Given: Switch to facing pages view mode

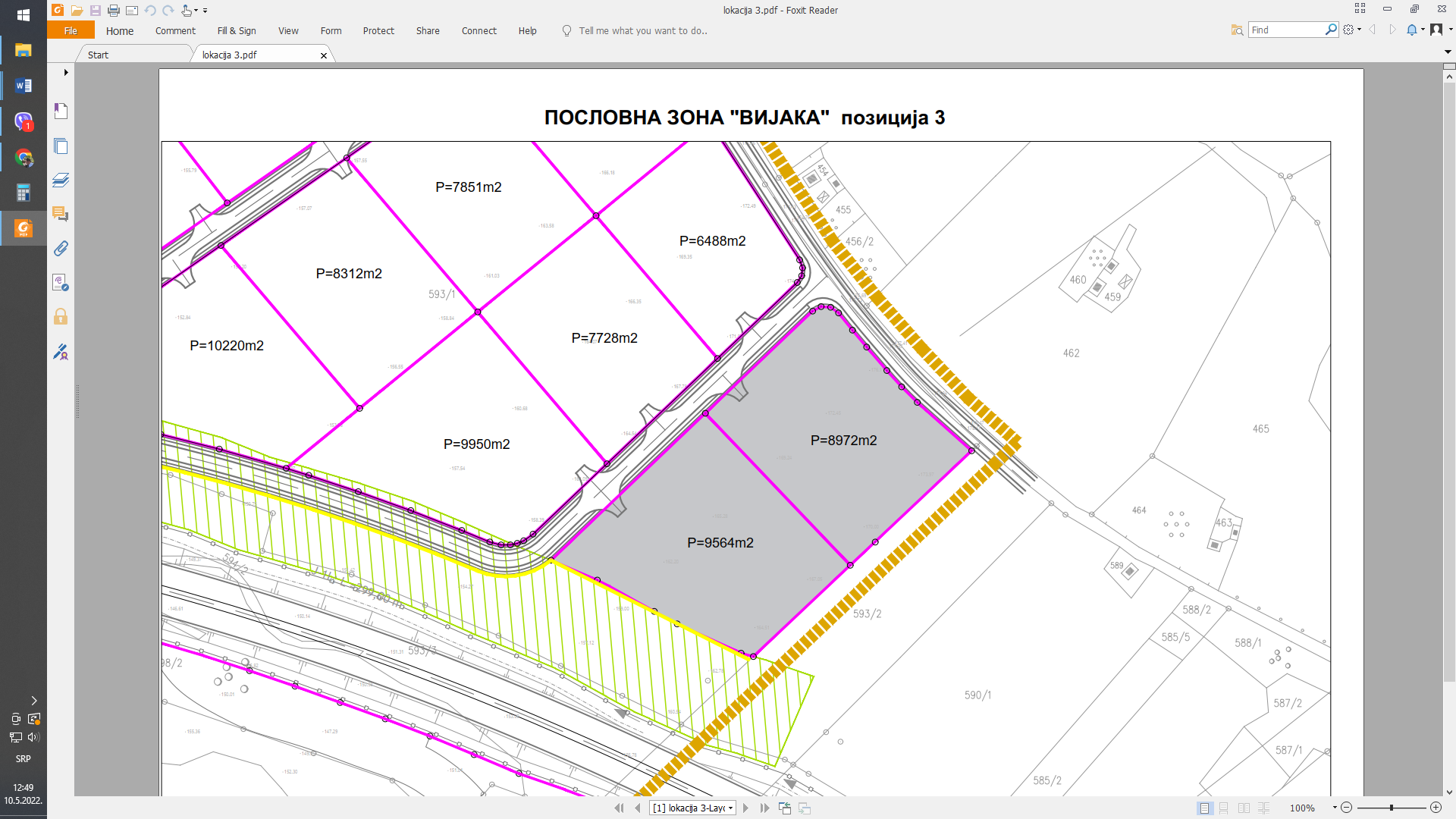Looking at the screenshot, I should pyautogui.click(x=1244, y=808).
